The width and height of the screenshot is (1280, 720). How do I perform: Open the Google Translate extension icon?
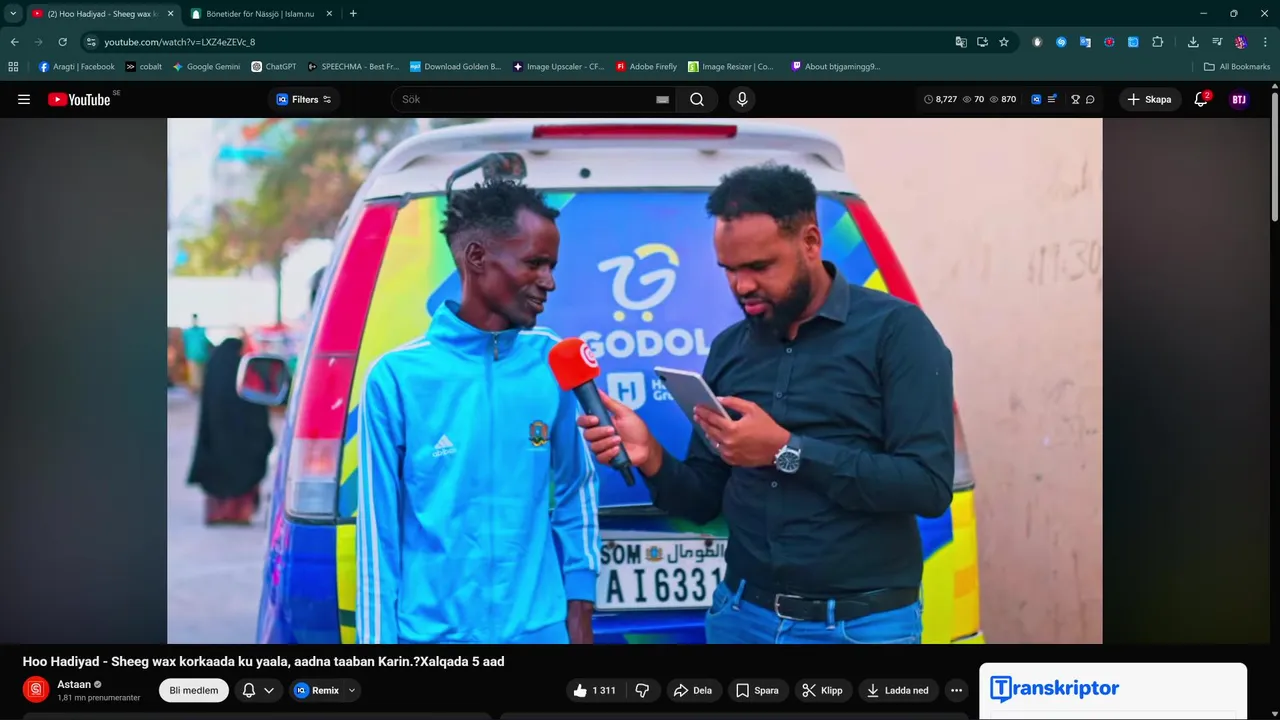[x=1085, y=42]
